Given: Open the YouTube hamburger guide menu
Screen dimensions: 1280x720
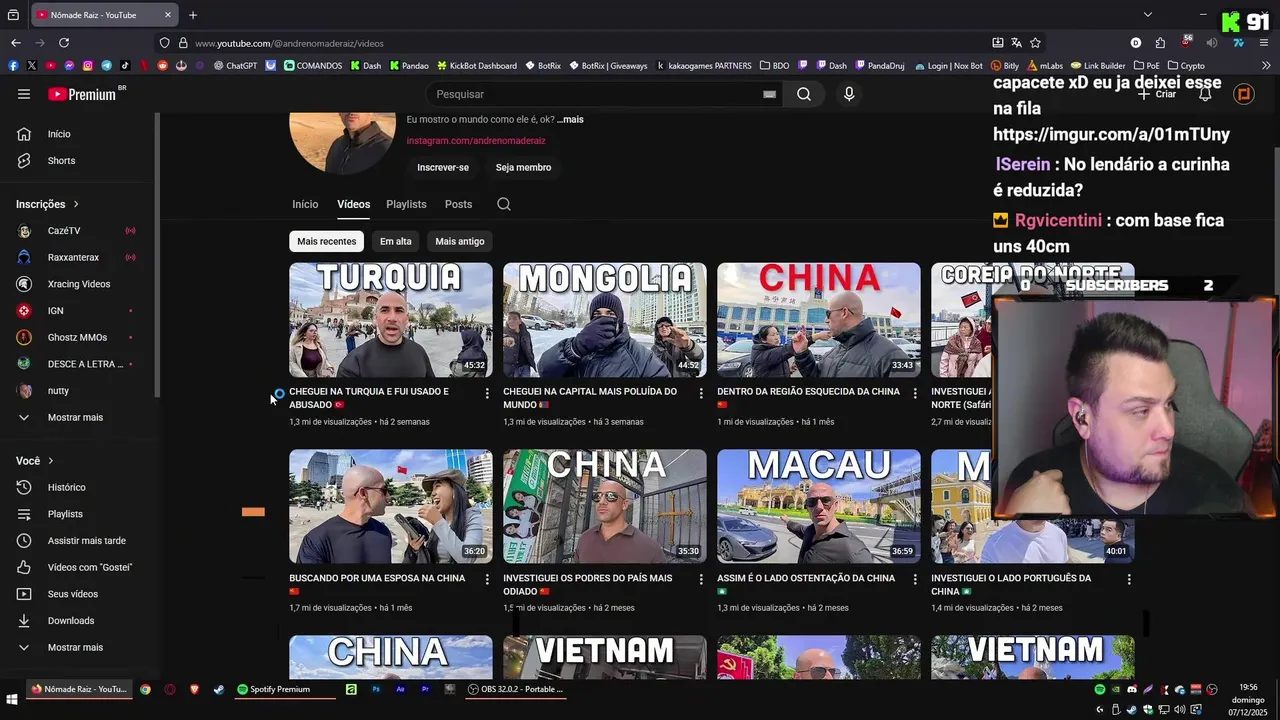Looking at the screenshot, I should tap(24, 94).
